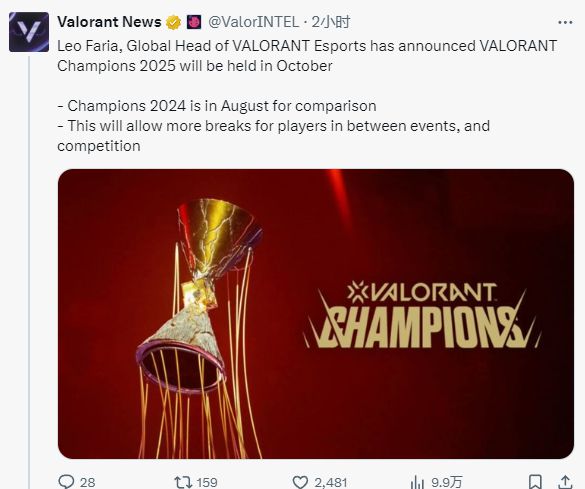The width and height of the screenshot is (585, 489).
Task: Open the Valorant News profile avatar
Action: (29, 32)
